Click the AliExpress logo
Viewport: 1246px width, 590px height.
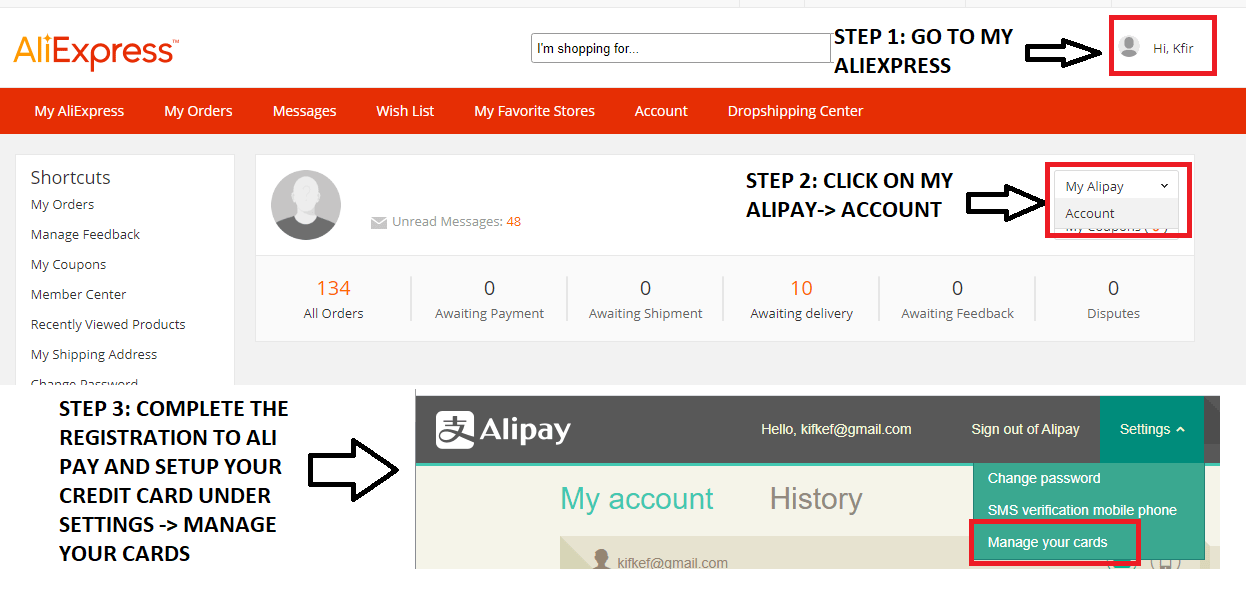point(96,51)
